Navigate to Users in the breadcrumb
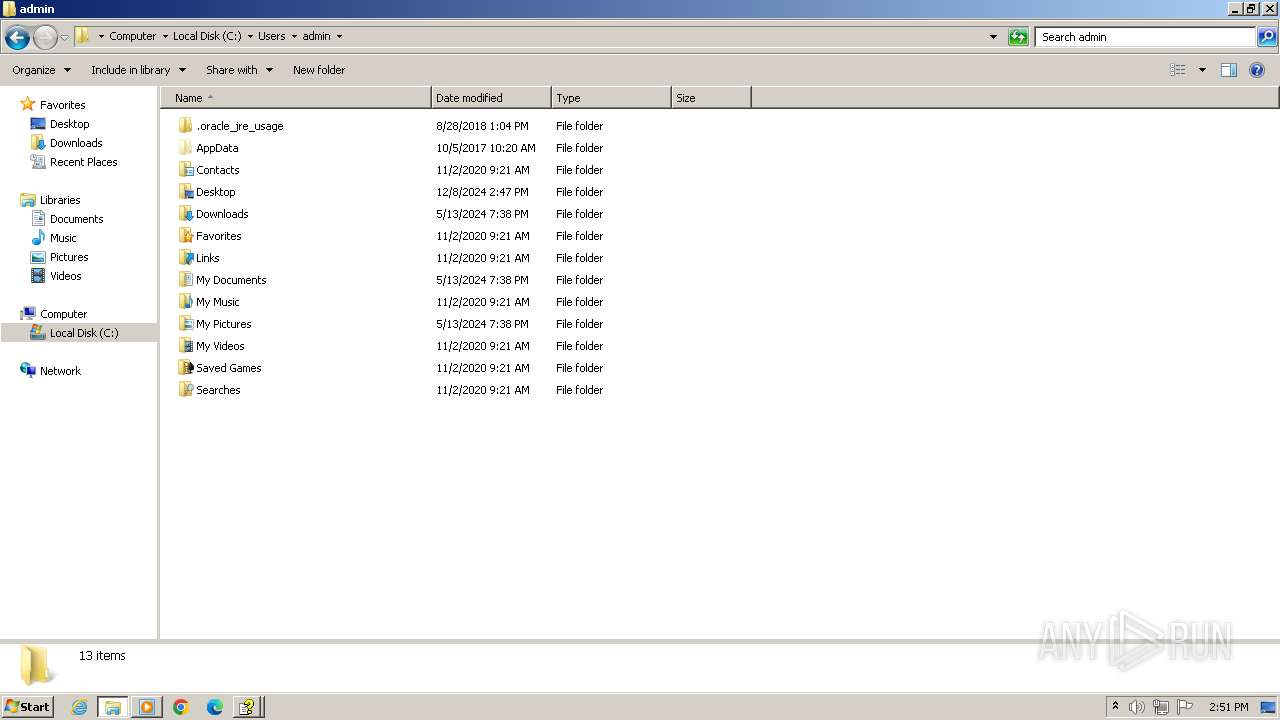Viewport: 1280px width, 720px height. pos(271,37)
